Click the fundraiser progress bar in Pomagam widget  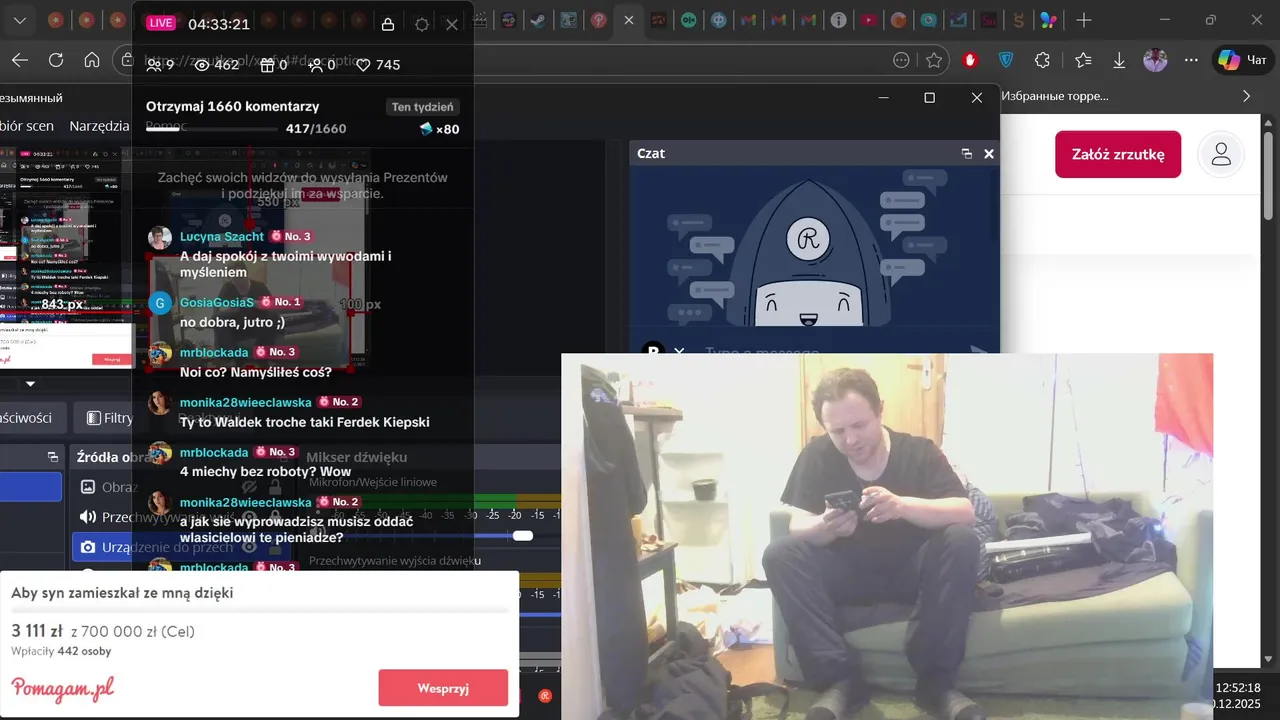point(260,612)
